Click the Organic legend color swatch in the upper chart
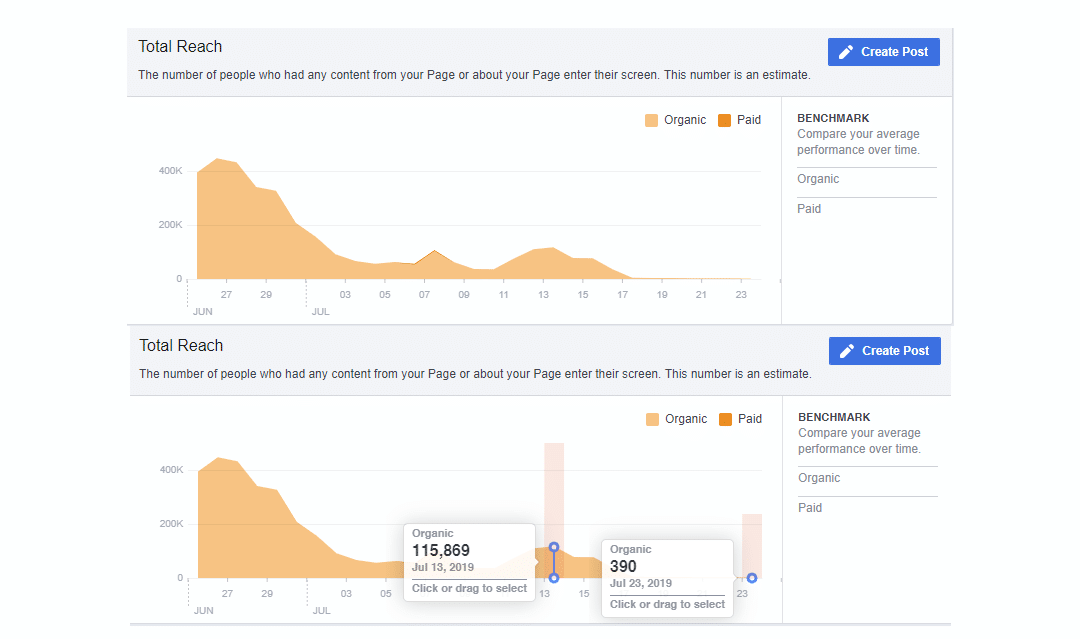1080x639 pixels. click(652, 120)
